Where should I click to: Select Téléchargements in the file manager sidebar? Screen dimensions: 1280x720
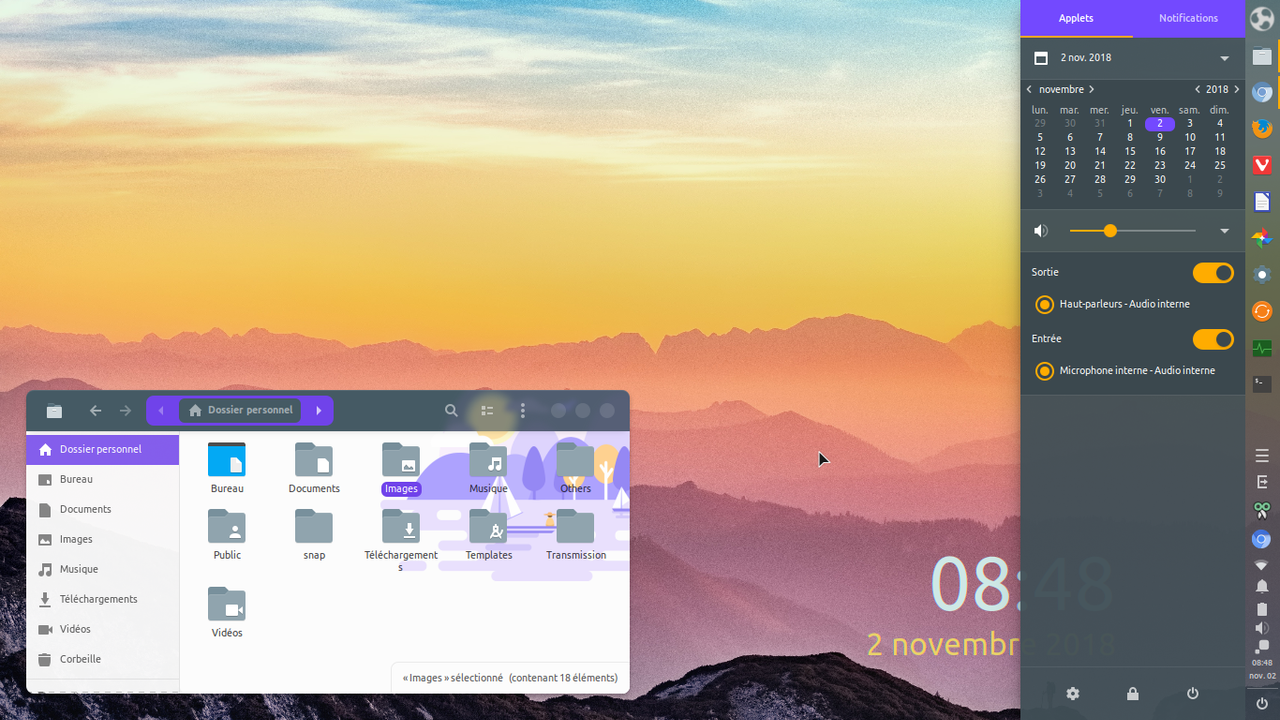click(103, 599)
